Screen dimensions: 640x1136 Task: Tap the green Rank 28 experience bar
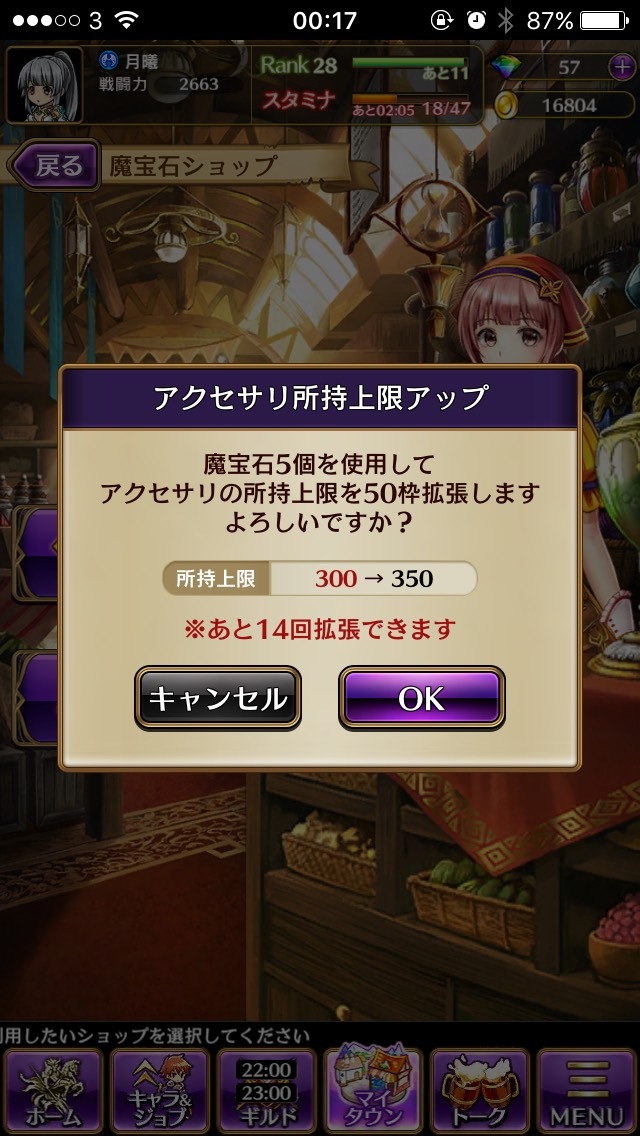(x=410, y=63)
